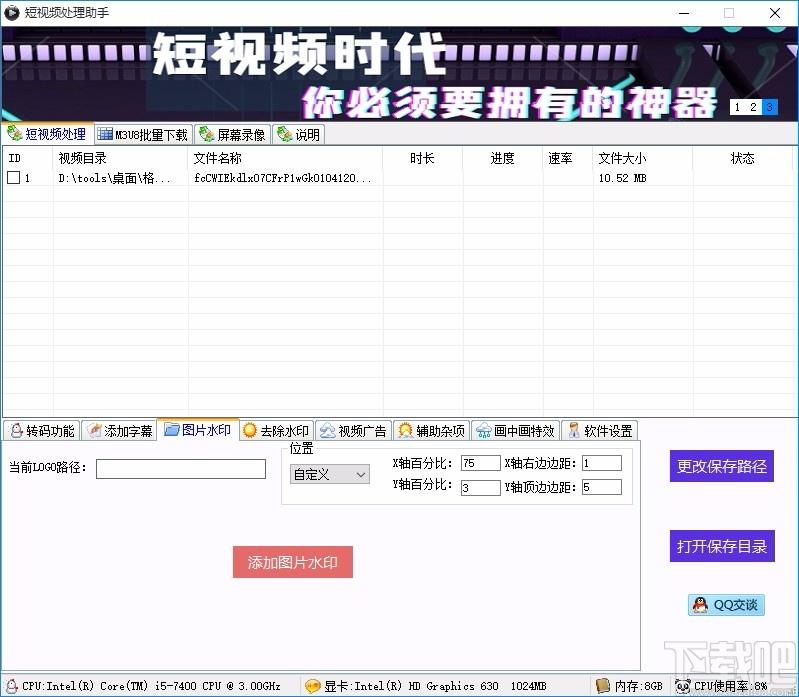The width and height of the screenshot is (799, 697).
Task: Open the 说明 tab
Action: (x=299, y=135)
